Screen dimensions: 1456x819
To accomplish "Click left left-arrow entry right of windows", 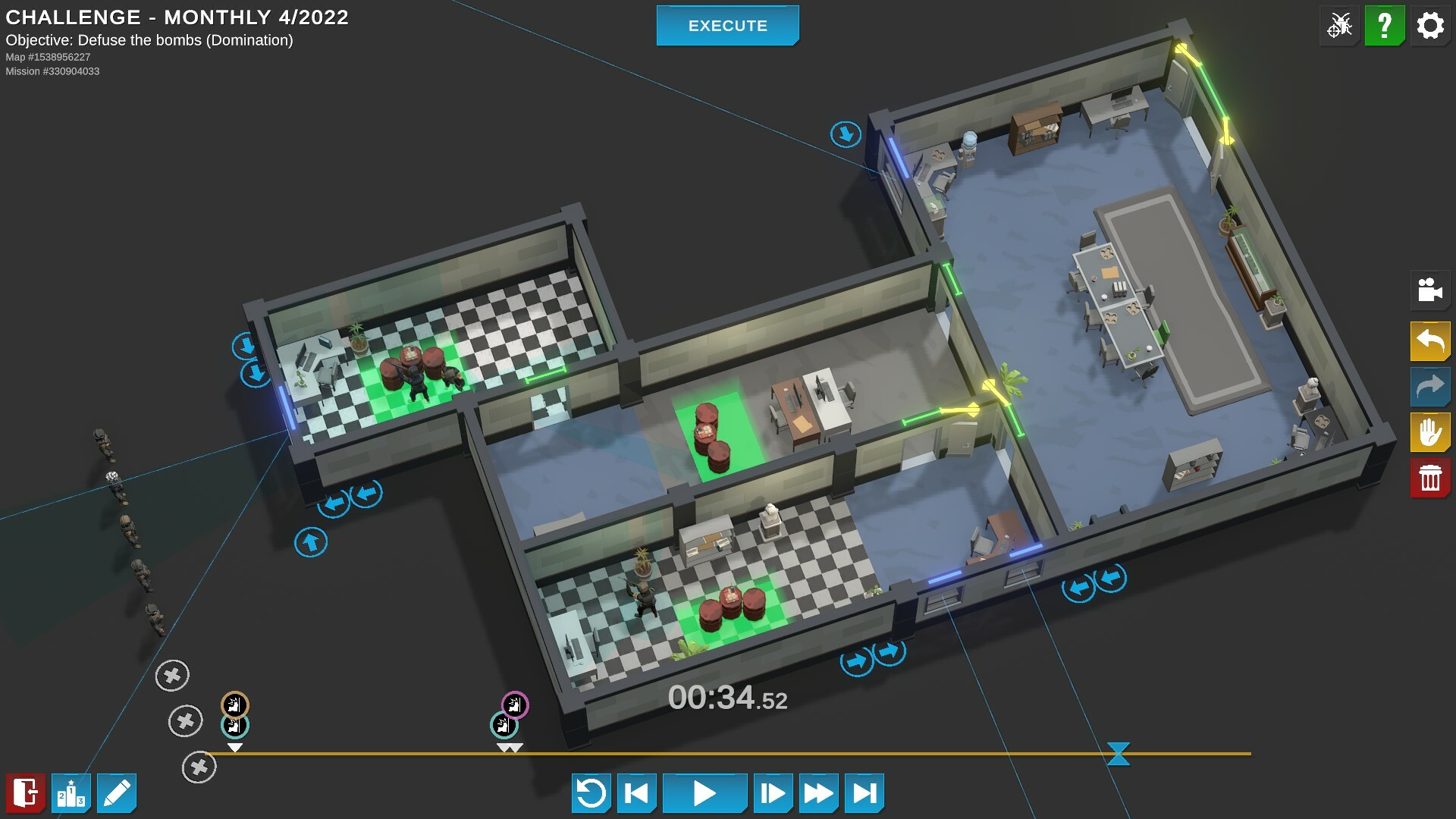I will pyautogui.click(x=1078, y=588).
